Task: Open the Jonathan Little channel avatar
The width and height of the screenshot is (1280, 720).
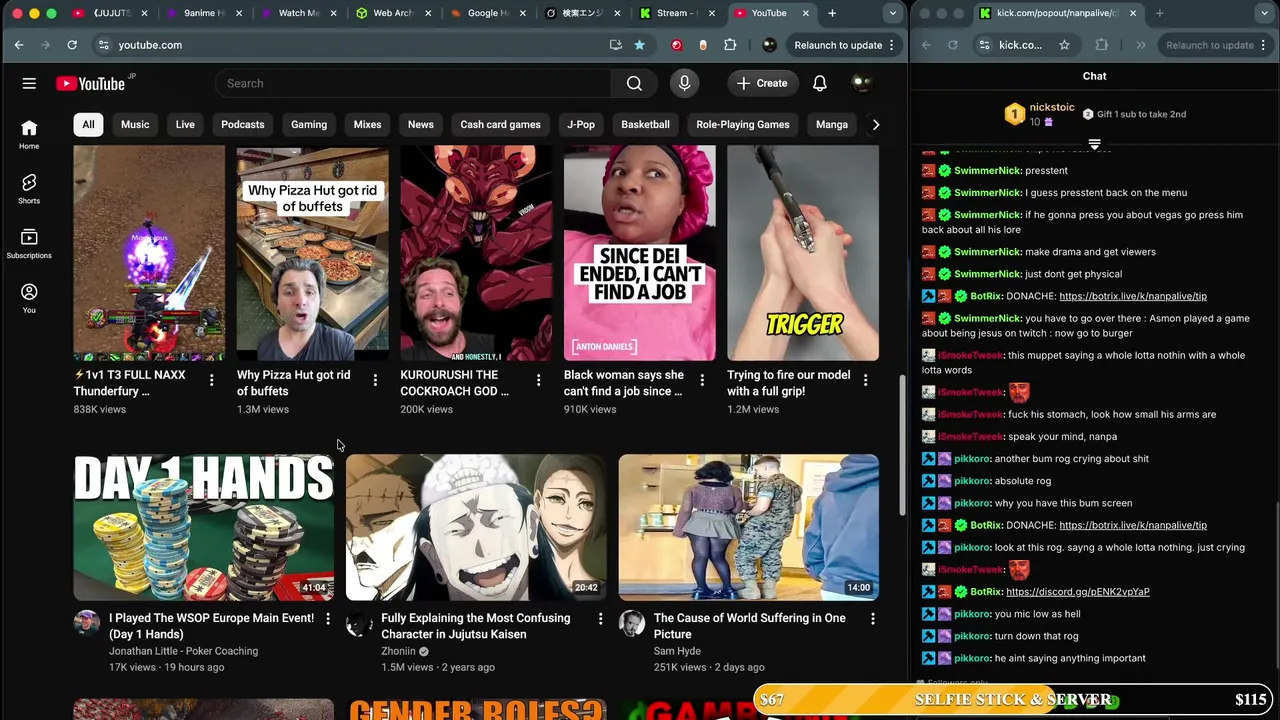Action: (x=87, y=624)
